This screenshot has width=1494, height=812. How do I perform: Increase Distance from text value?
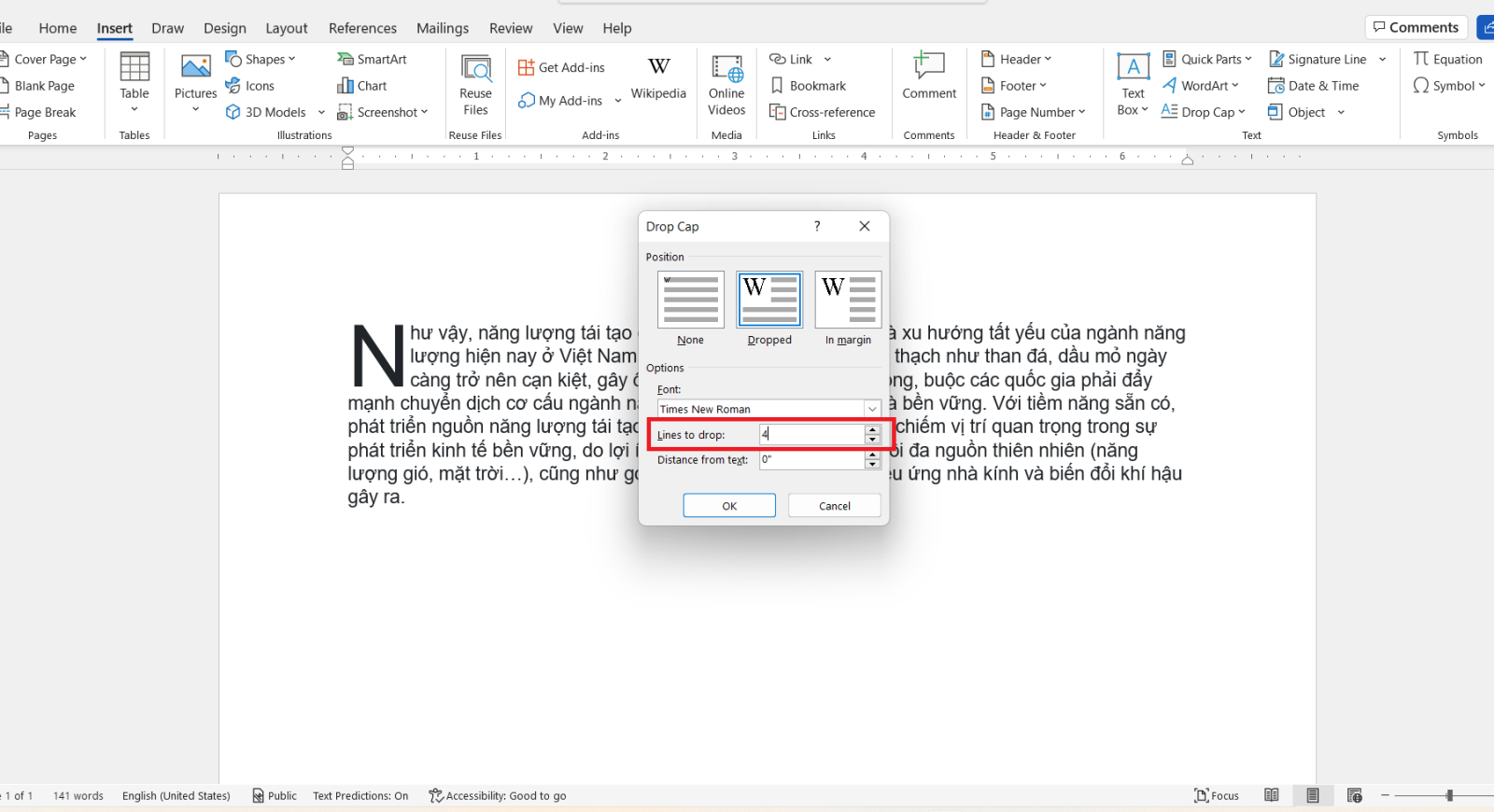[x=873, y=455]
